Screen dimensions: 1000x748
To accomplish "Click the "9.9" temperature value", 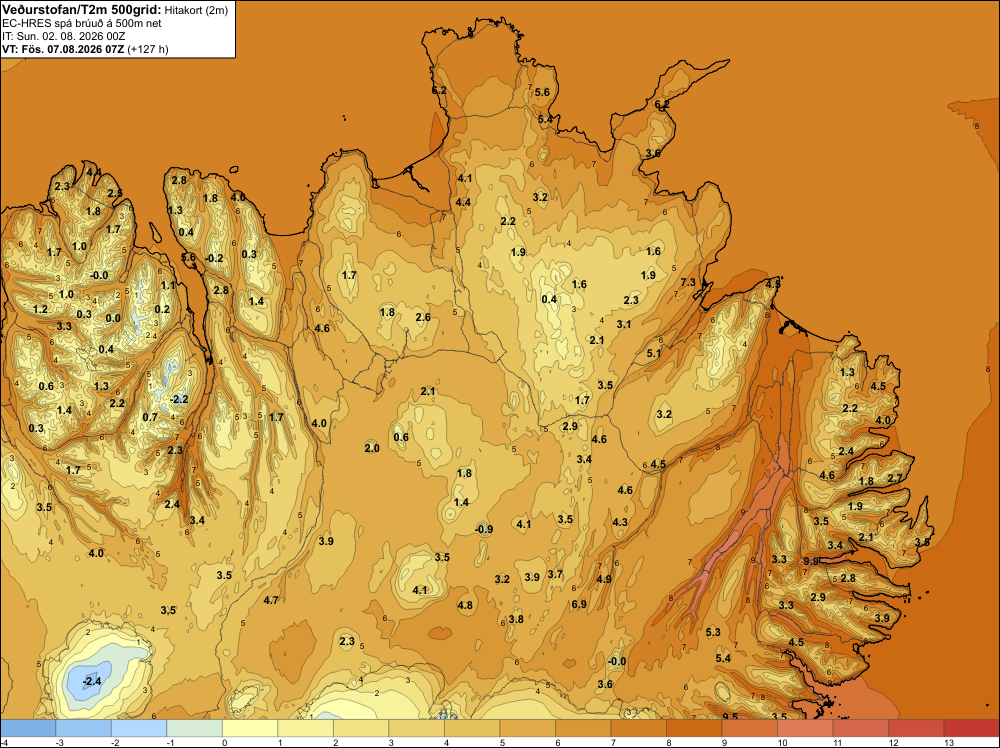I will 811,561.
